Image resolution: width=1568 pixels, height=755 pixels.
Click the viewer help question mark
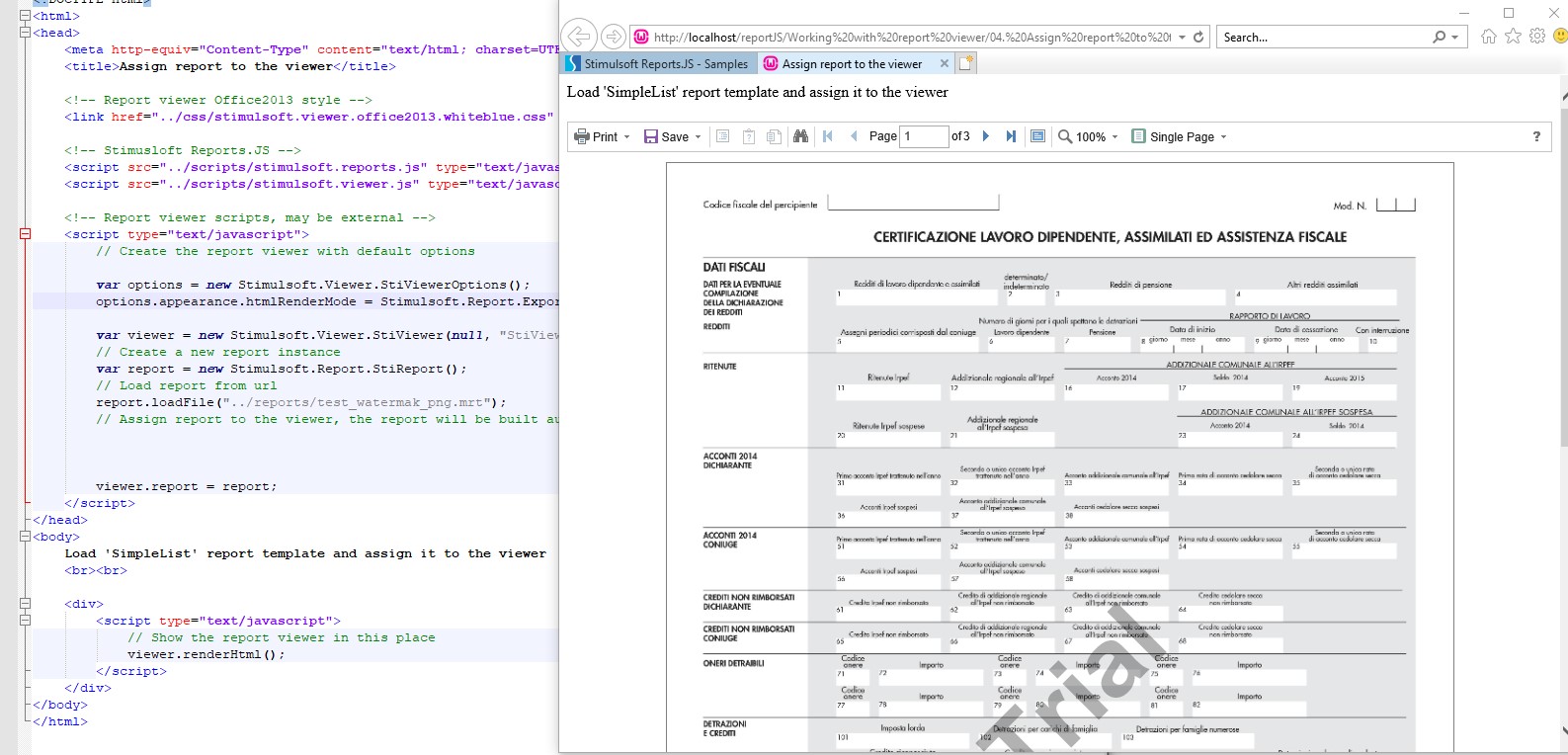point(1536,136)
